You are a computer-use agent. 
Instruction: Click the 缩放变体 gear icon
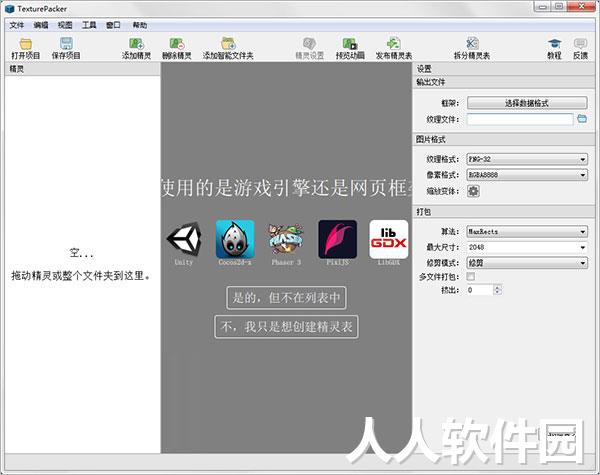click(x=473, y=191)
